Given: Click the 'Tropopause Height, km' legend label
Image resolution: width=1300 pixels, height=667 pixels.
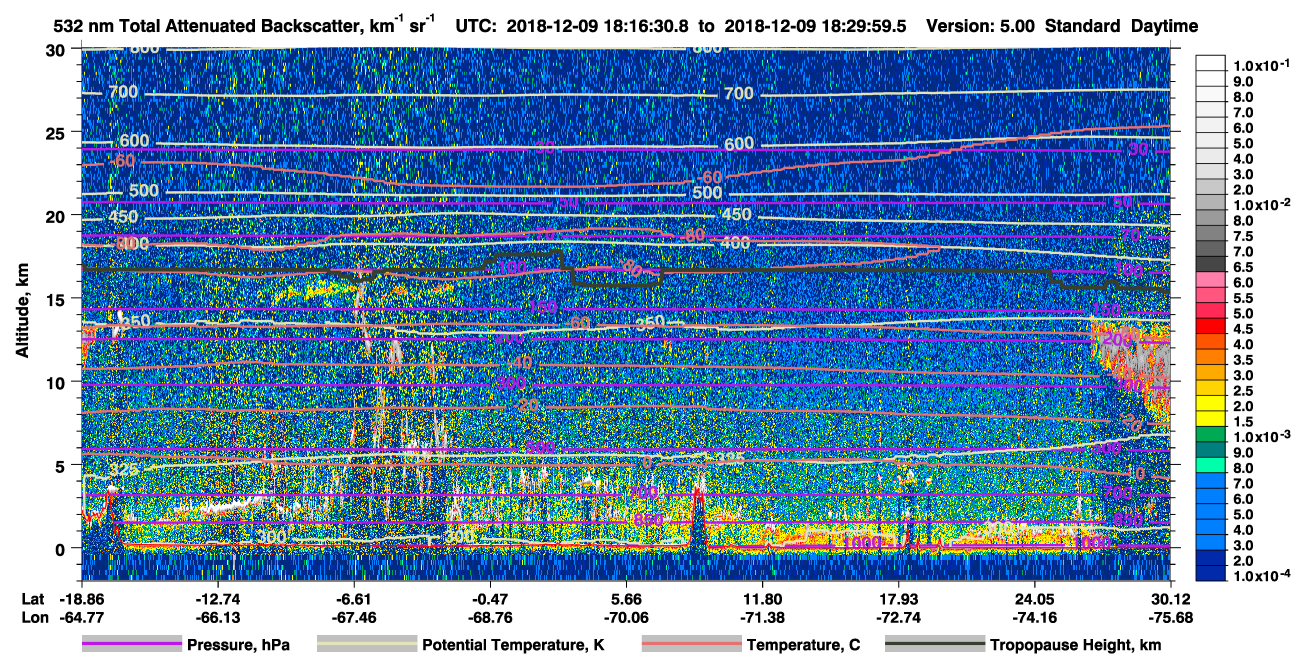Looking at the screenshot, I should 1075,646.
